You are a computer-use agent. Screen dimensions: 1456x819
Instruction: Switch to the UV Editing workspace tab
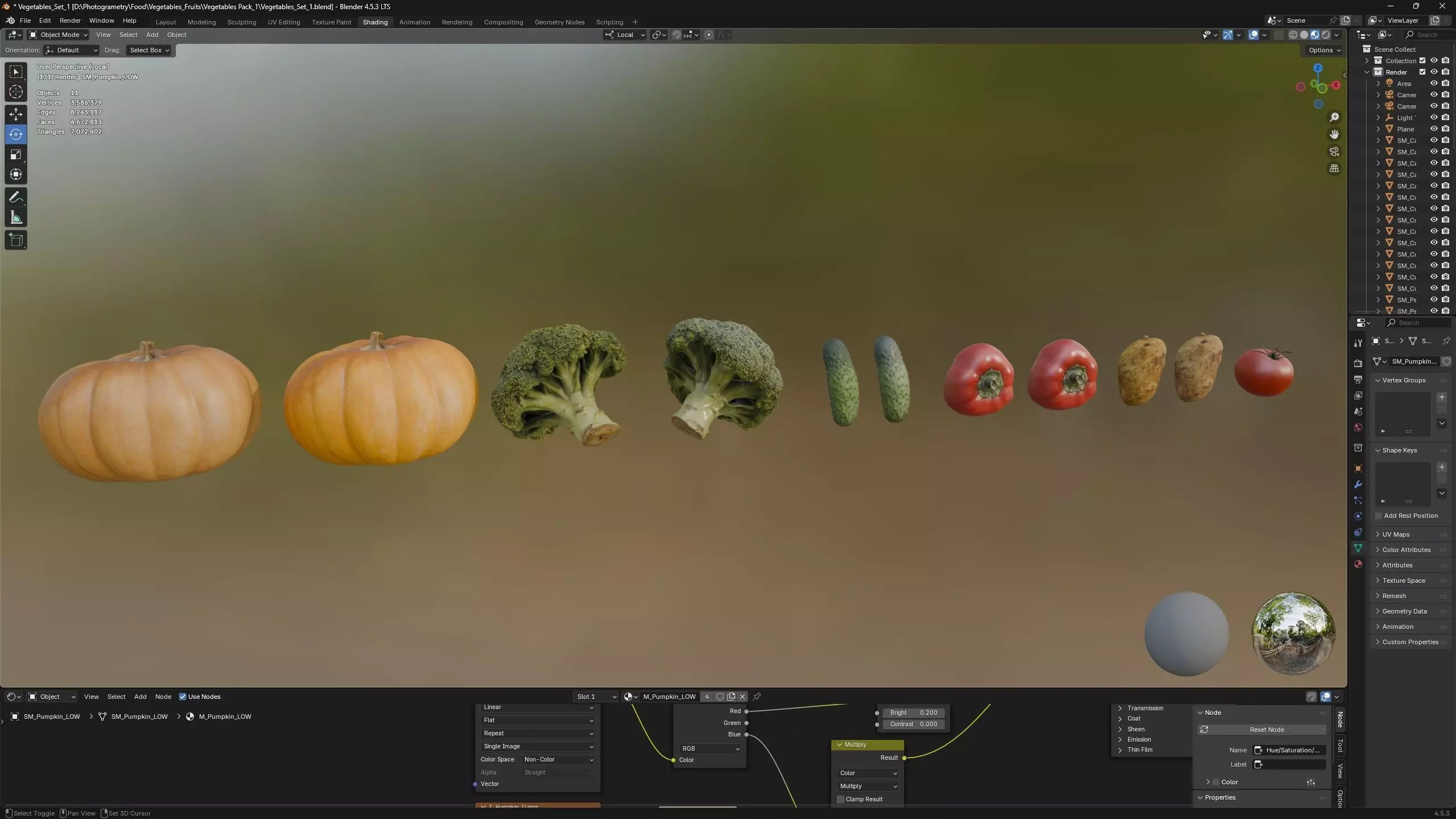(283, 22)
